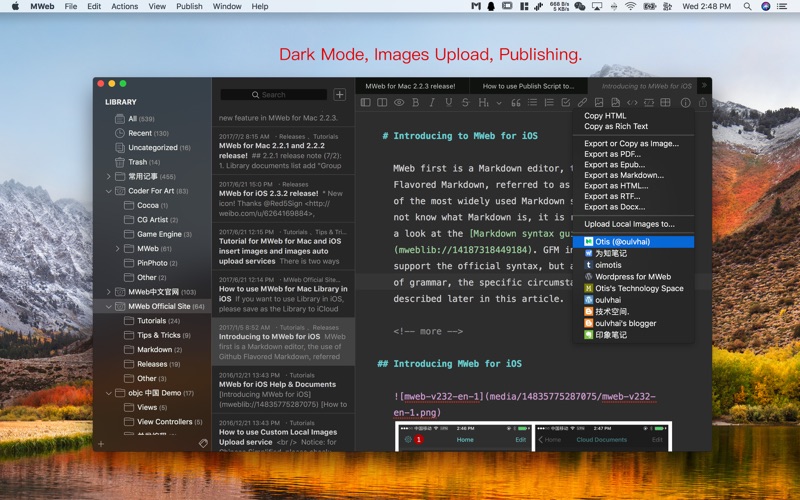Open the document info icon
The width and height of the screenshot is (800, 500).
[685, 102]
